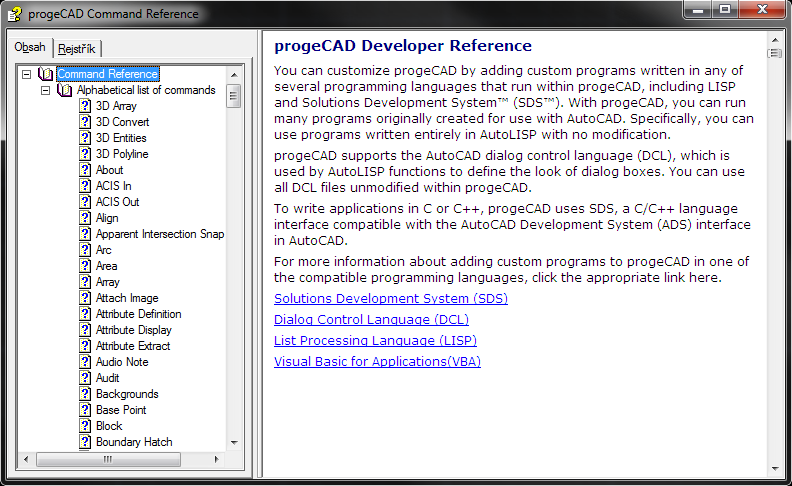
Task: Click the topic icon beside Align
Action: pyautogui.click(x=85, y=218)
